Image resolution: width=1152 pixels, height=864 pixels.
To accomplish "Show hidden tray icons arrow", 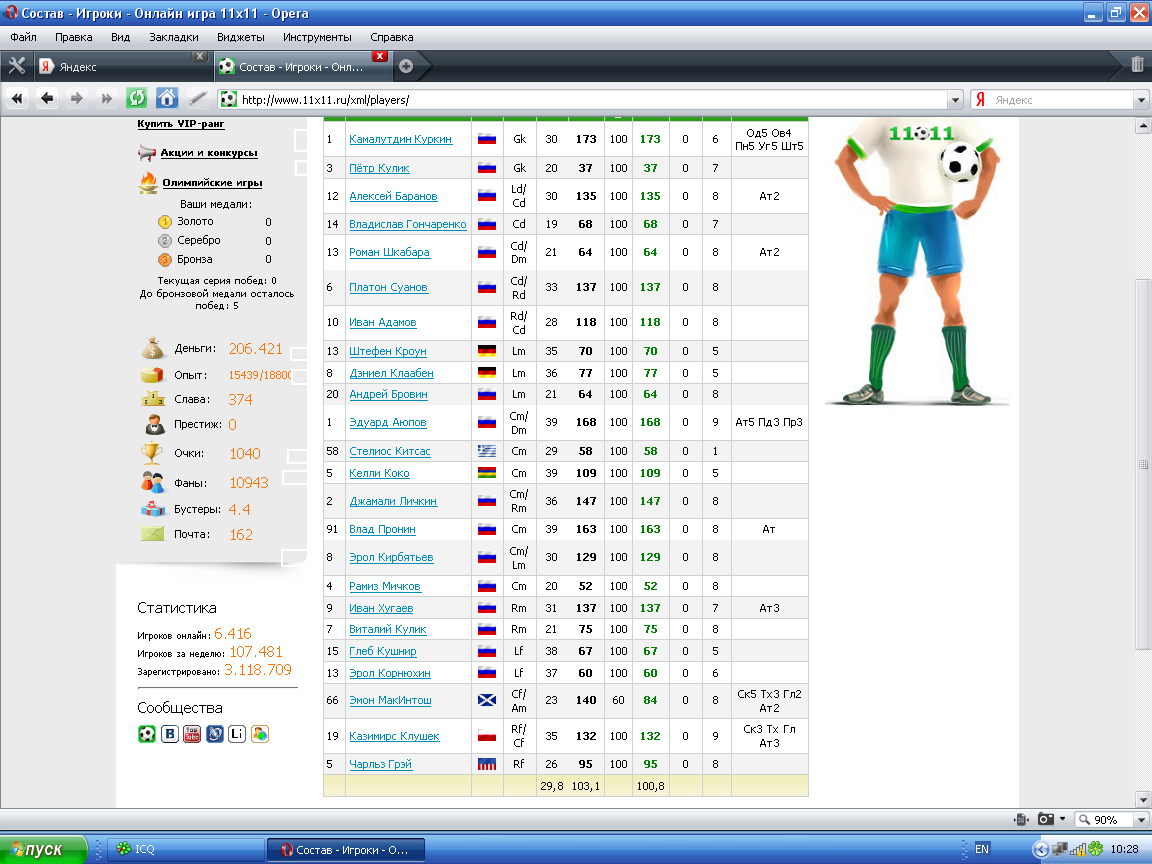I will 1040,849.
